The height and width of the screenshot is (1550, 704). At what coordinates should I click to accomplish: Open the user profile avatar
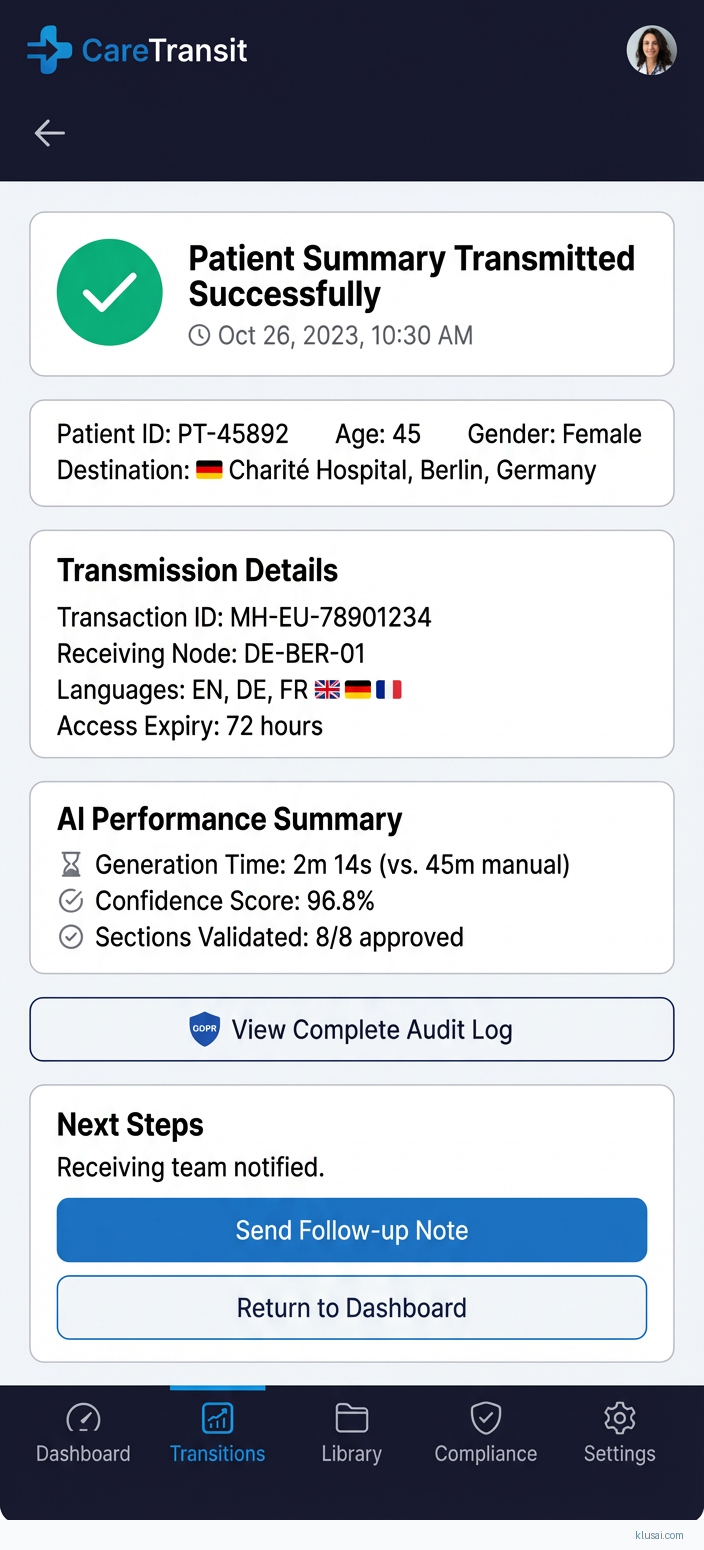[x=651, y=50]
